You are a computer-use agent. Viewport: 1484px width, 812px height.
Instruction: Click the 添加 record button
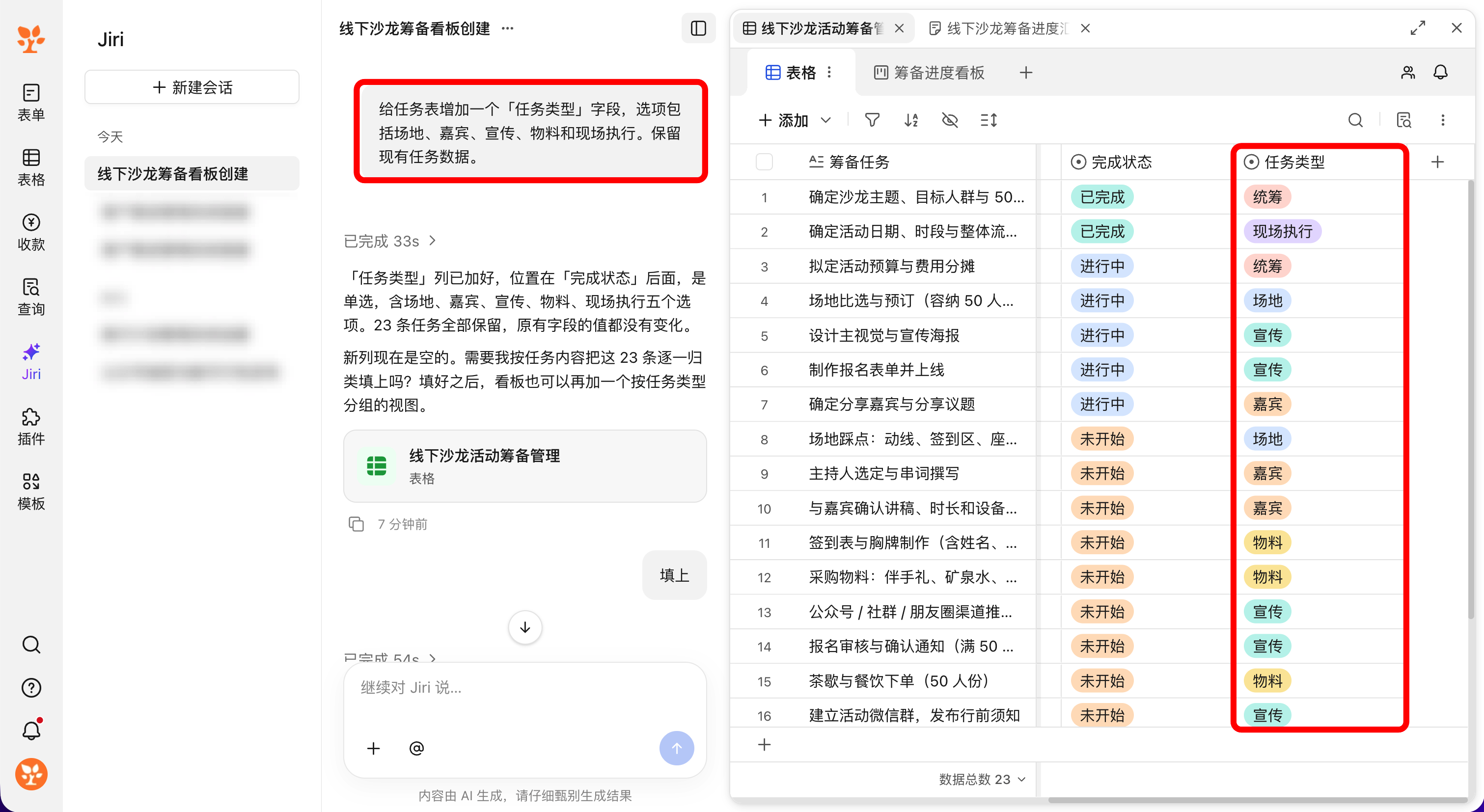[x=783, y=120]
